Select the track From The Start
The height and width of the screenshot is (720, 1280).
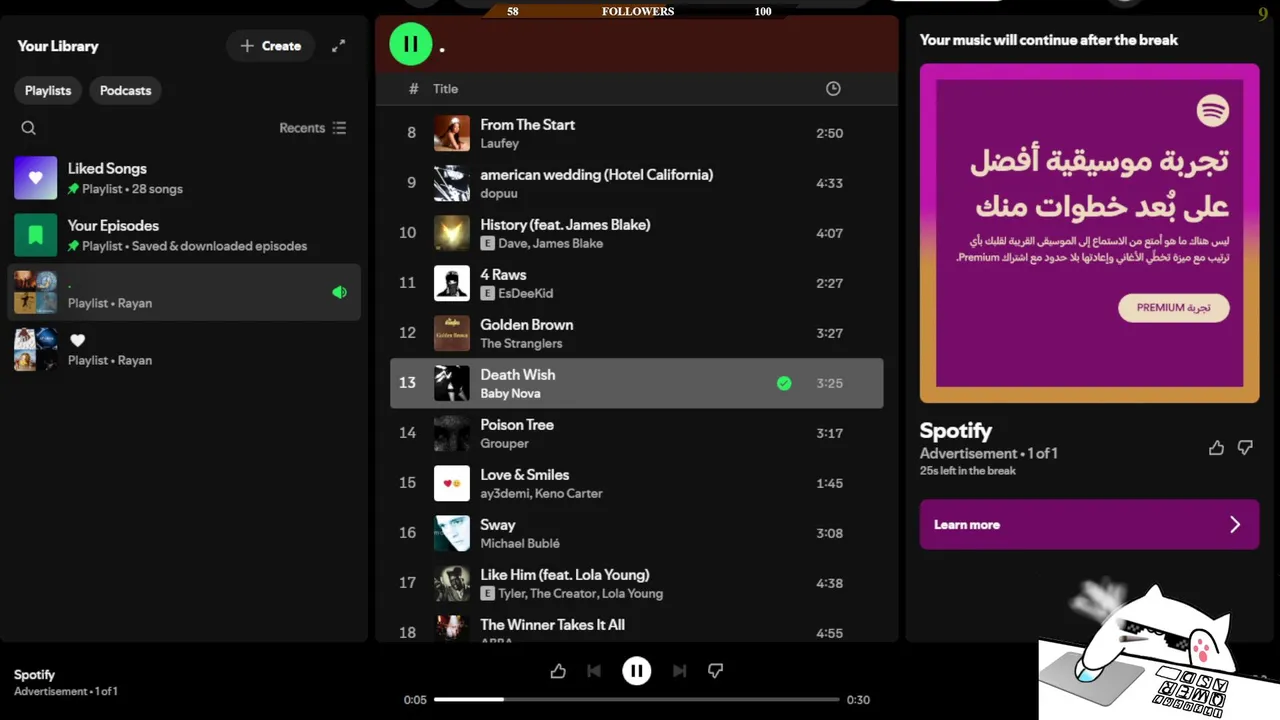[x=527, y=125]
